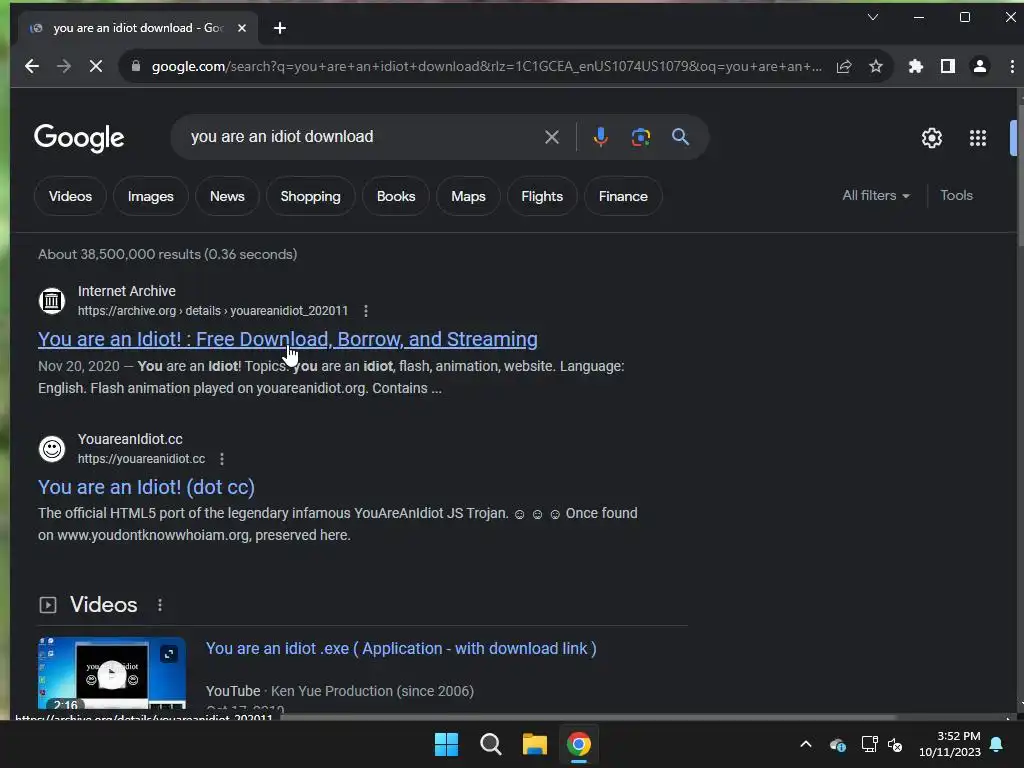The image size is (1024, 768).
Task: Close the 'you are an idiot download' tab
Action: 242,28
